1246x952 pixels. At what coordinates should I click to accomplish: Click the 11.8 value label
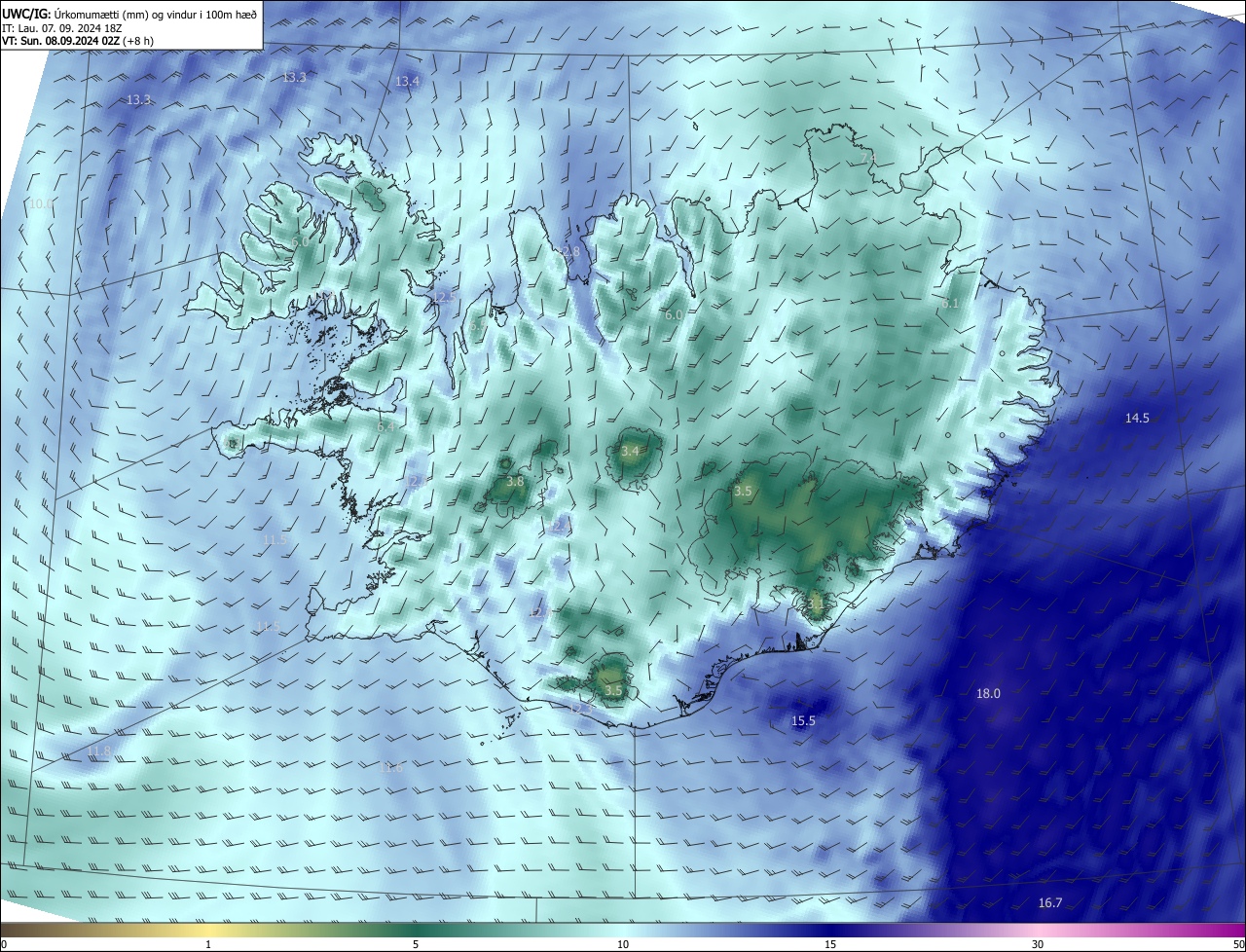[x=99, y=751]
